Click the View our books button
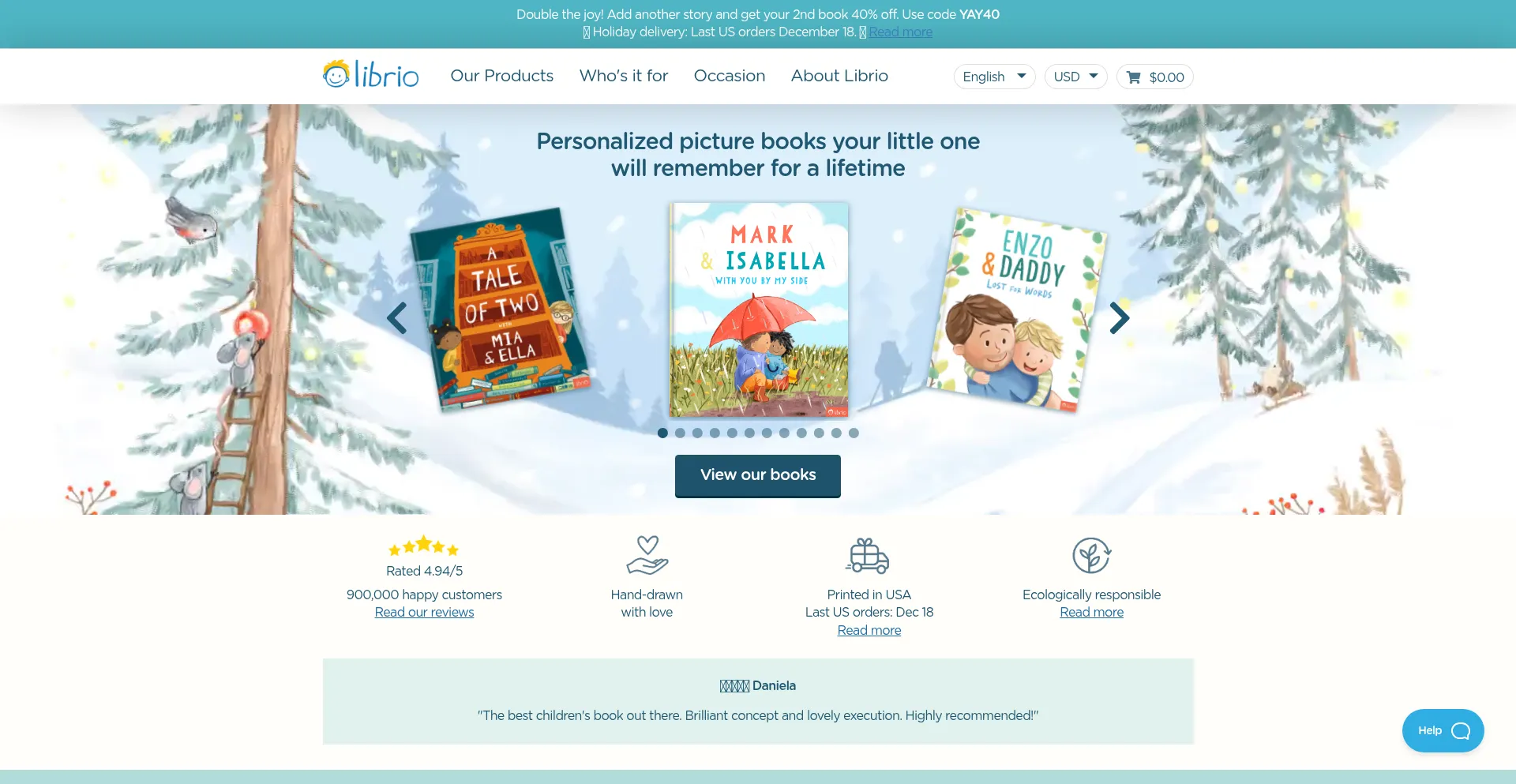This screenshot has width=1516, height=784. coord(758,475)
